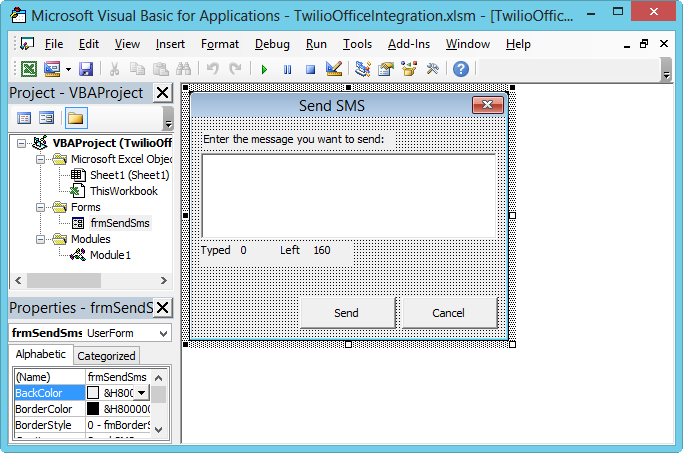Open the Window menu
This screenshot has height=453, width=683.
coord(468,44)
